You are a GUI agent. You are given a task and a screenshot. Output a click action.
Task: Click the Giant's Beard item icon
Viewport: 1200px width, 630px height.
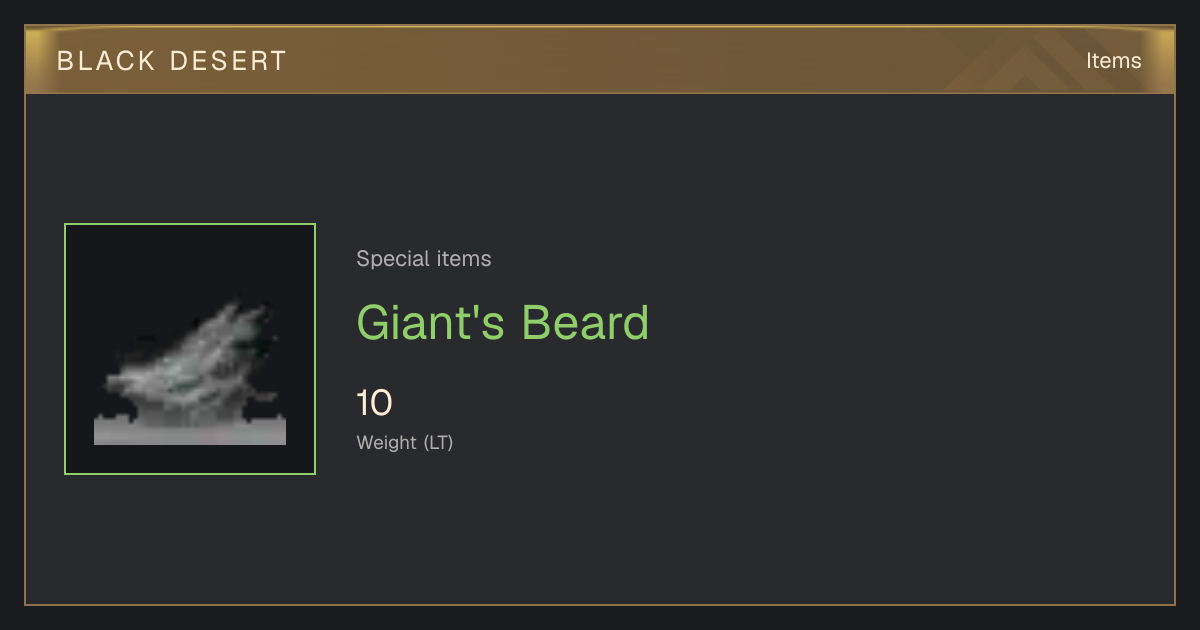click(190, 349)
